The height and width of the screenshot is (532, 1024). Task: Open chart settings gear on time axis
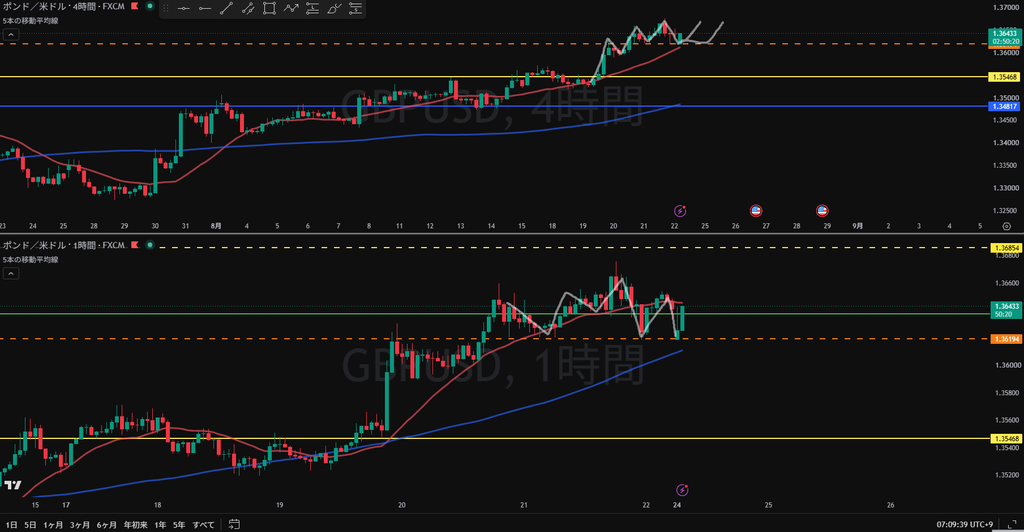pyautogui.click(x=1006, y=226)
